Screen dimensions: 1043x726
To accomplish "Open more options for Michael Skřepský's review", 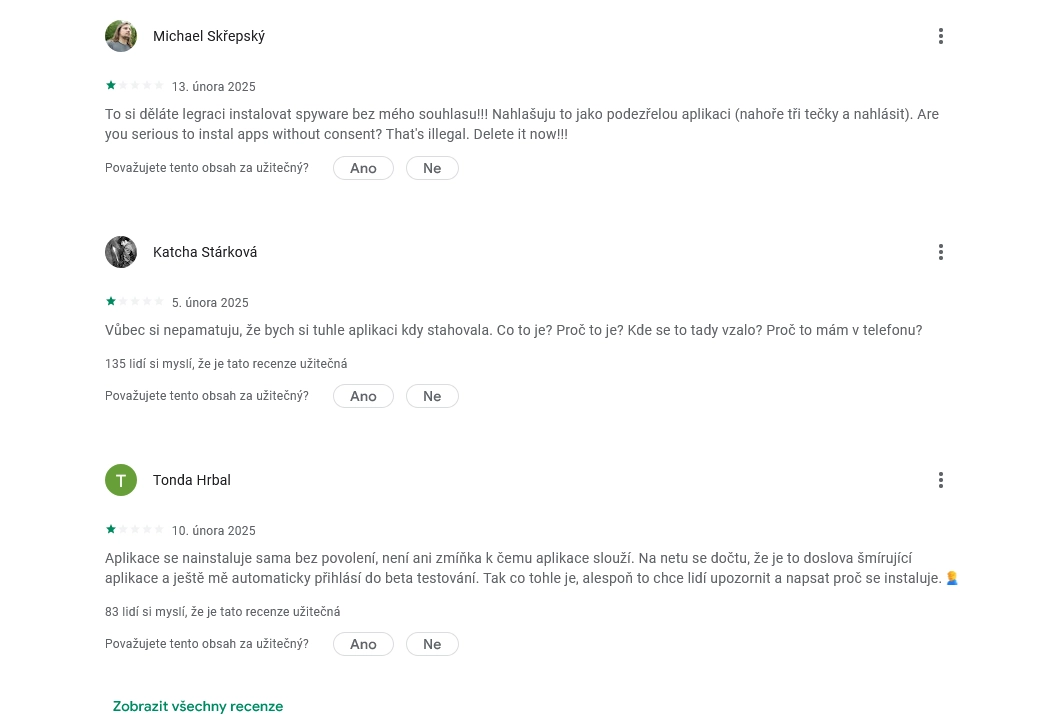I will click(x=940, y=36).
